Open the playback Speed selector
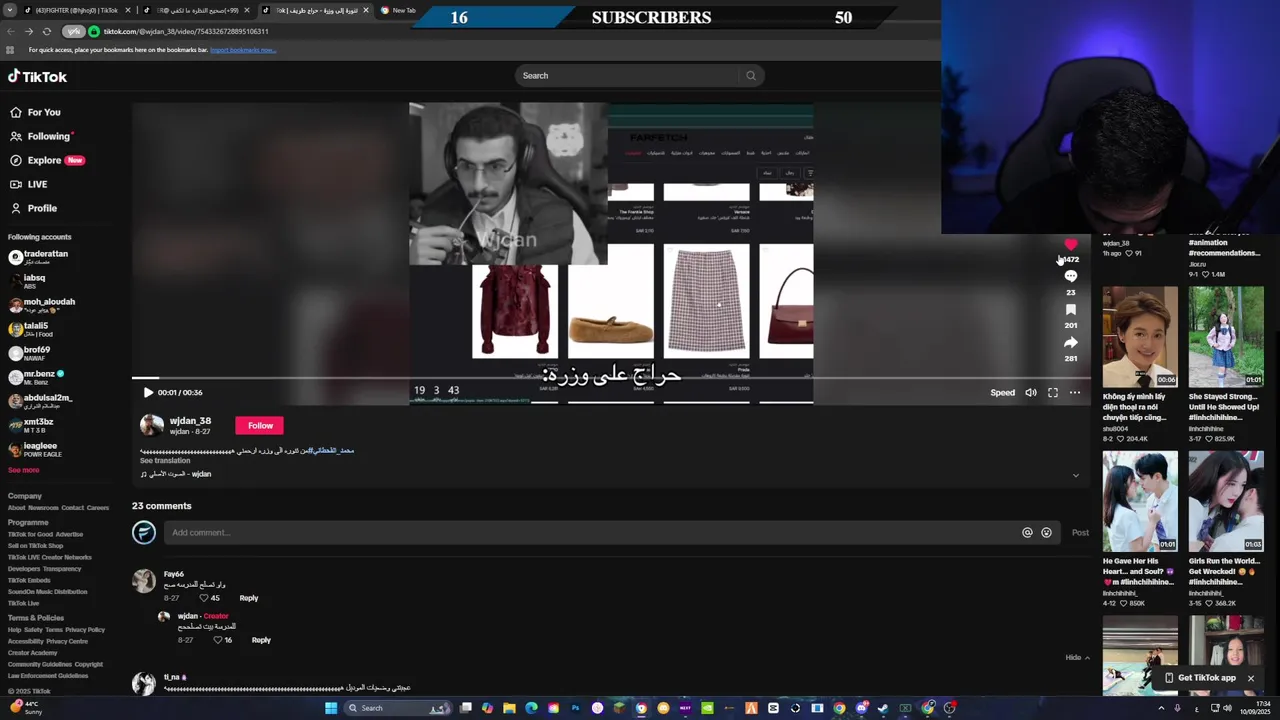The width and height of the screenshot is (1280, 720). point(1003,393)
